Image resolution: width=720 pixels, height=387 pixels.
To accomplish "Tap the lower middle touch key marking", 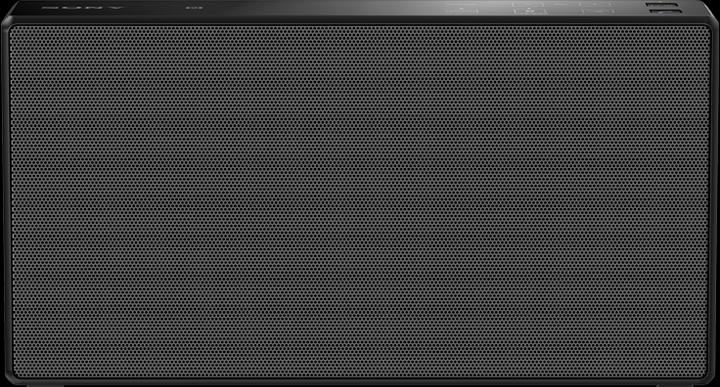I will 530,11.
